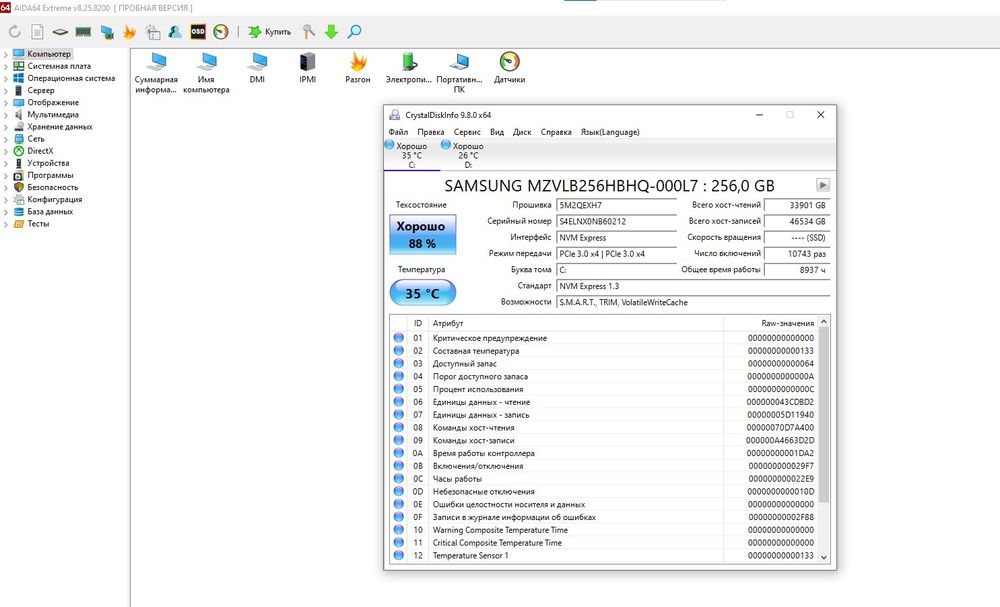Screen dimensions: 1000x607
Task: Open the Разгон flame icon
Action: (x=358, y=68)
